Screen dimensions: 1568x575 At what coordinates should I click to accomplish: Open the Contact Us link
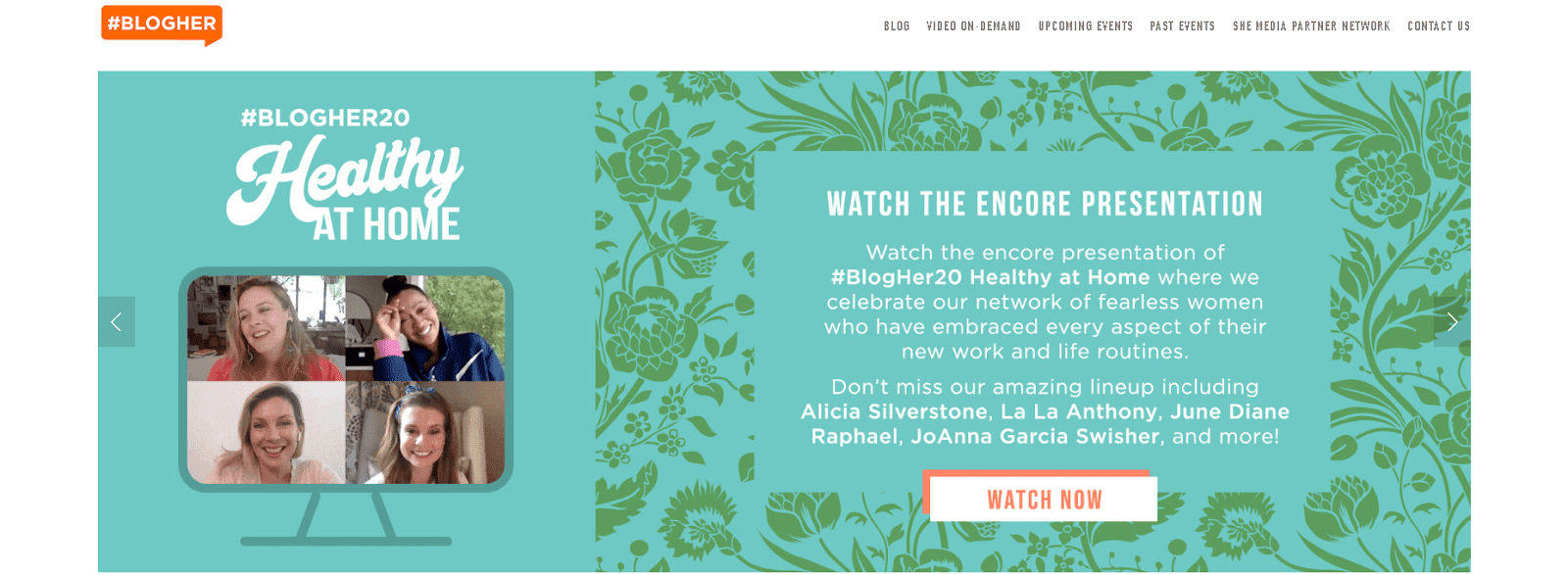pos(1439,26)
